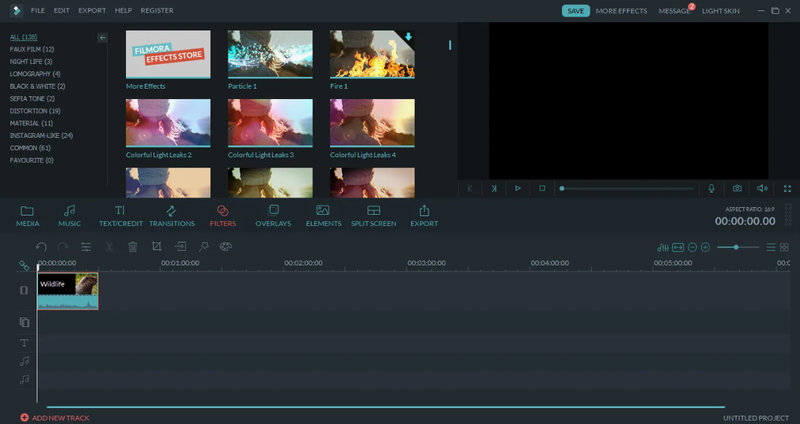Screen dimensions: 800x424
Task: Select the Filters tab
Action: (222, 216)
